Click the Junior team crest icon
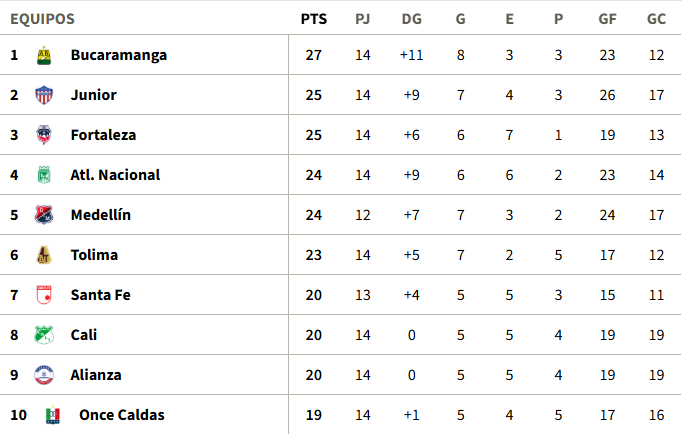This screenshot has width=682, height=434. pos(44,95)
